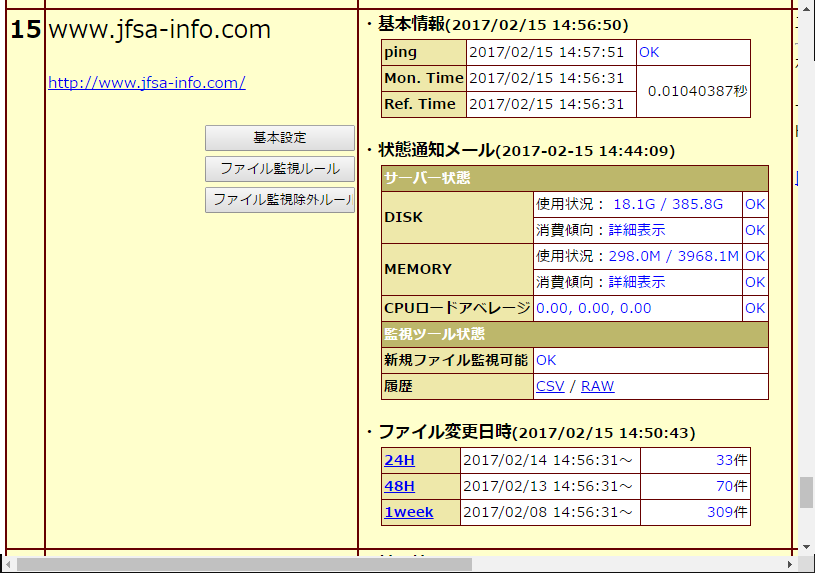Screen dimensions: 815x573
Task: Click the vertical scrollbar thumb
Action: click(806, 492)
